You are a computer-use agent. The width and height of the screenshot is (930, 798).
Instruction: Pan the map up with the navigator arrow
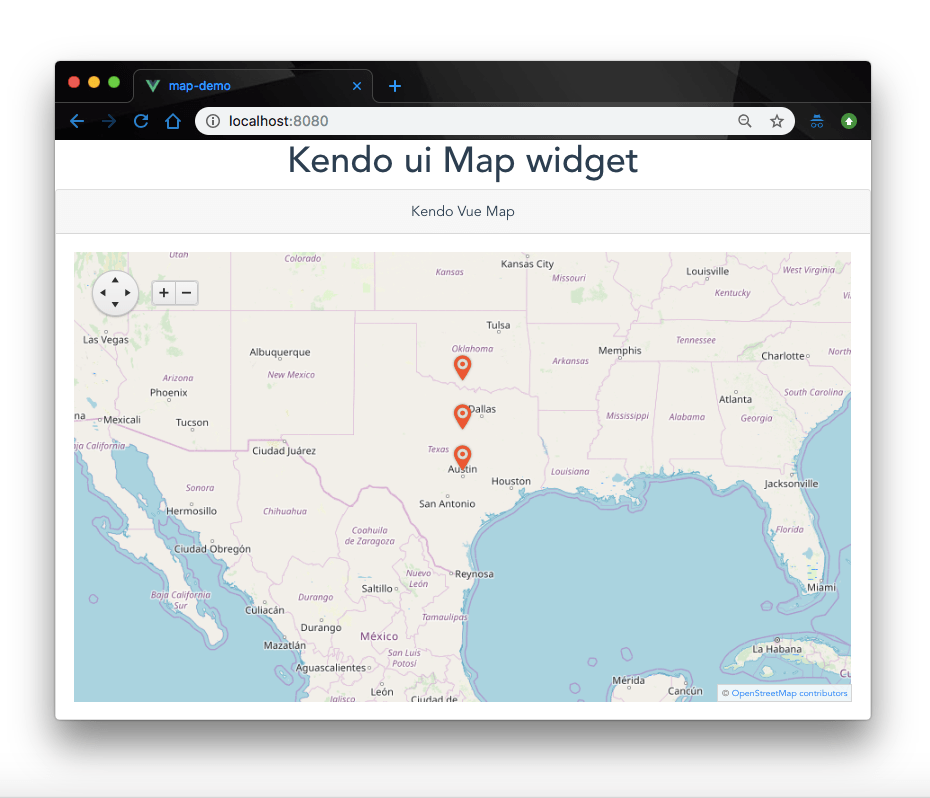[115, 280]
